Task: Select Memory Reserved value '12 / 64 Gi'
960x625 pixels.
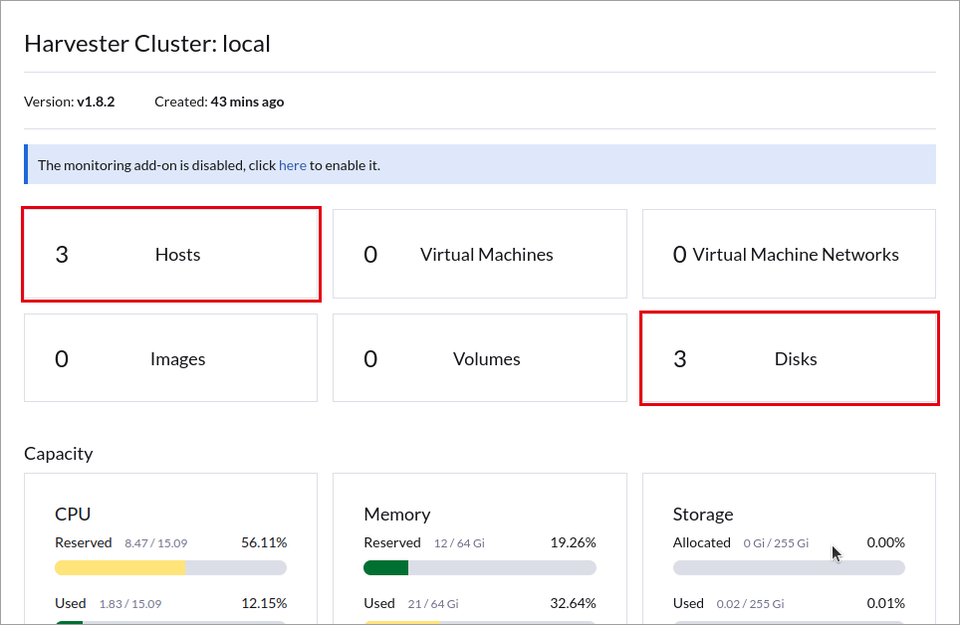Action: click(459, 543)
